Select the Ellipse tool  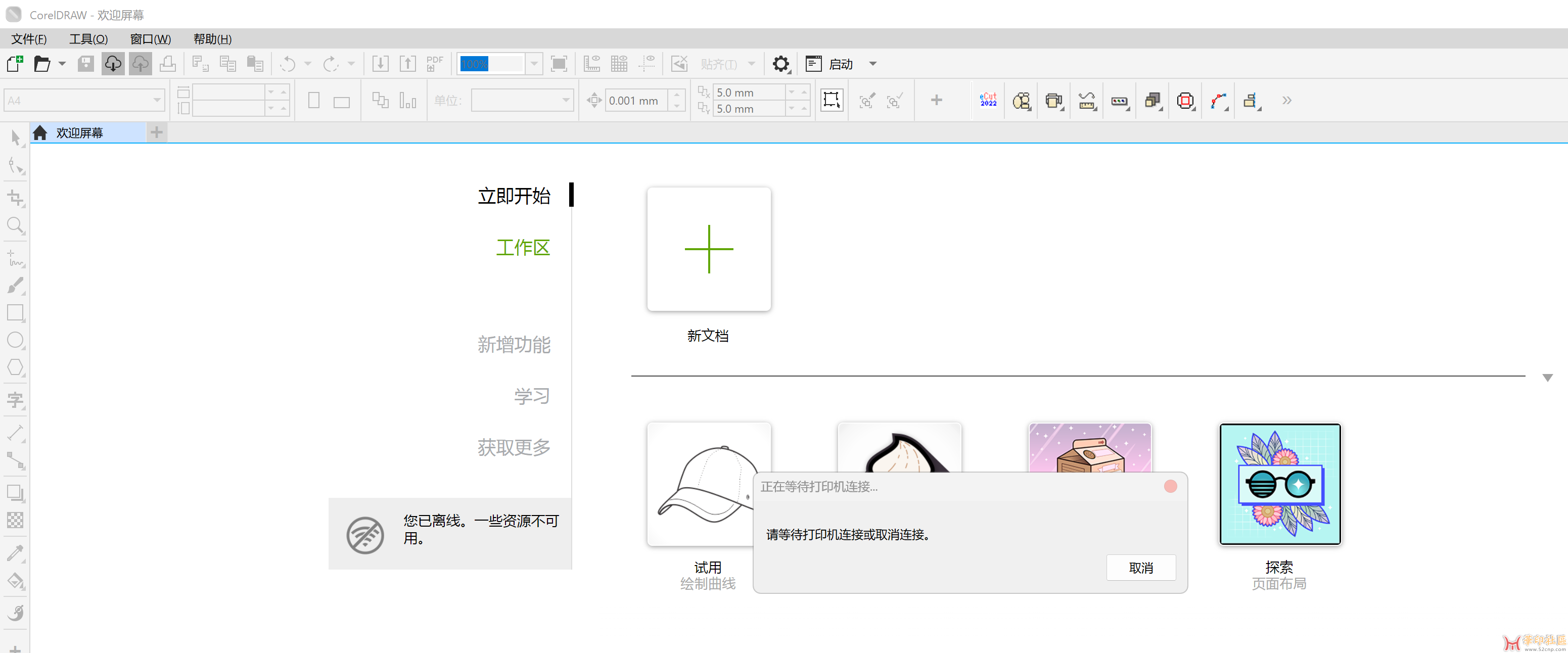pyautogui.click(x=16, y=340)
